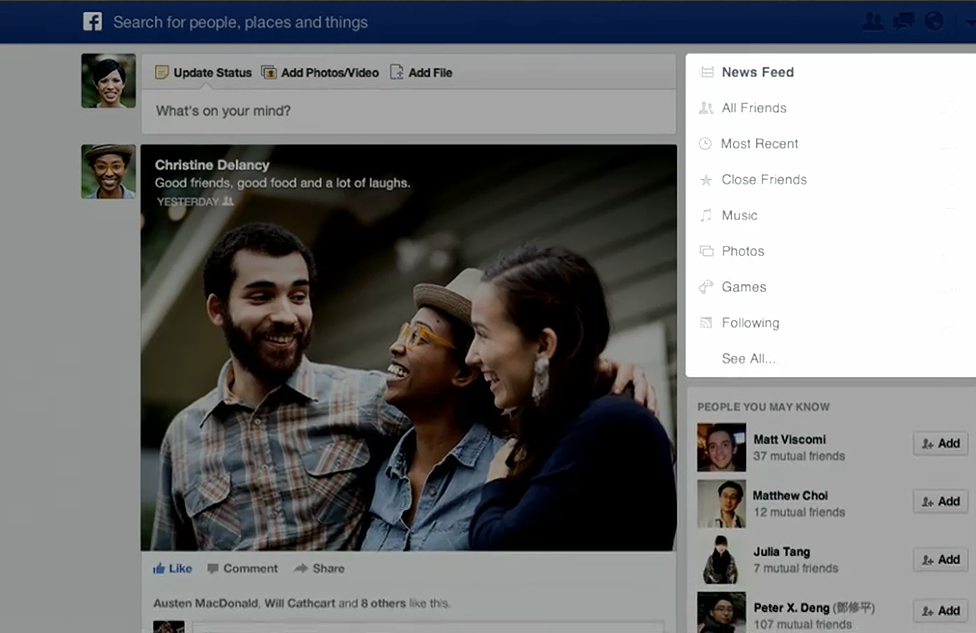The width and height of the screenshot is (976, 633).
Task: Expand See All feeds list
Action: 748,359
